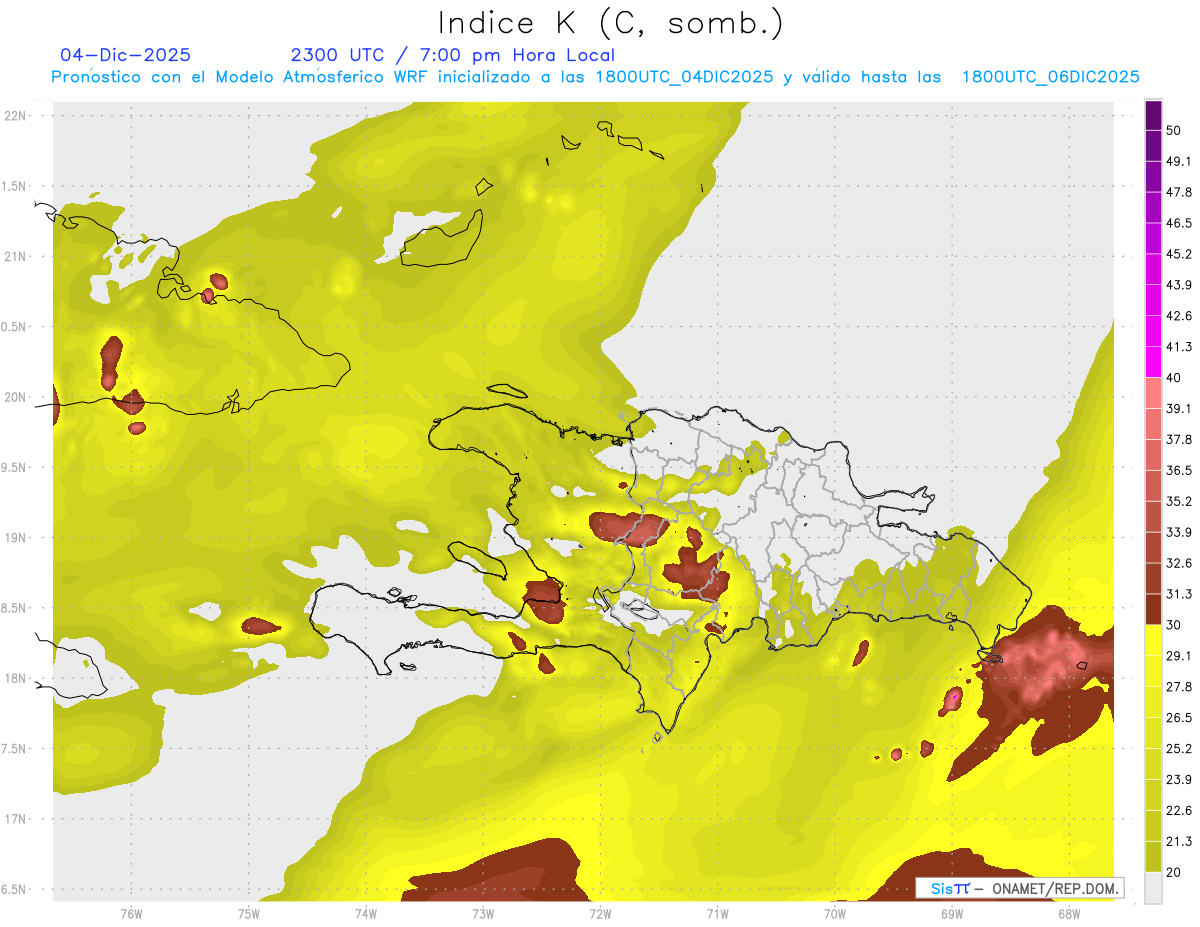
Task: Click the '25.2' legend value
Action: pos(1180,749)
